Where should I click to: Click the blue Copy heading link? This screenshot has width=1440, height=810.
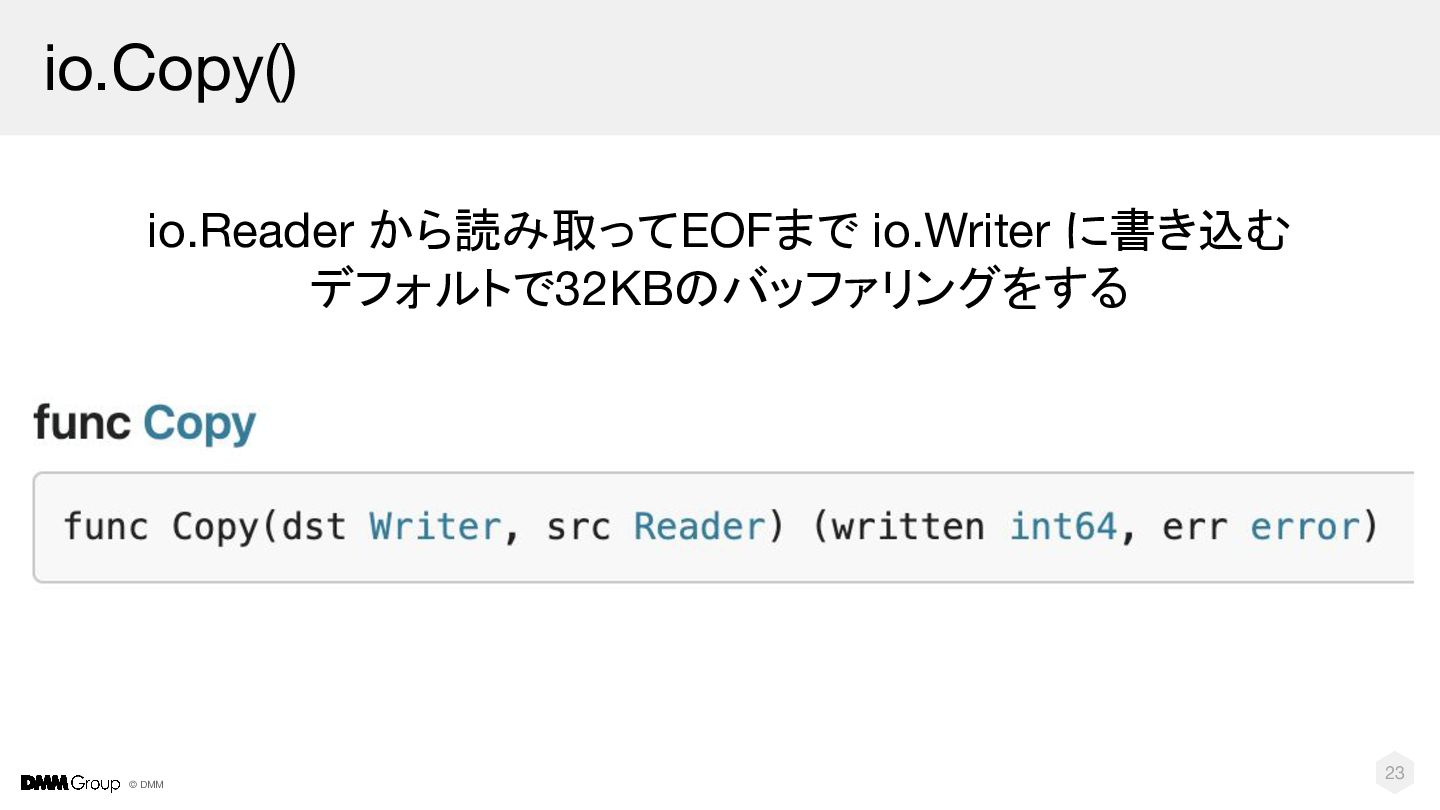[199, 424]
